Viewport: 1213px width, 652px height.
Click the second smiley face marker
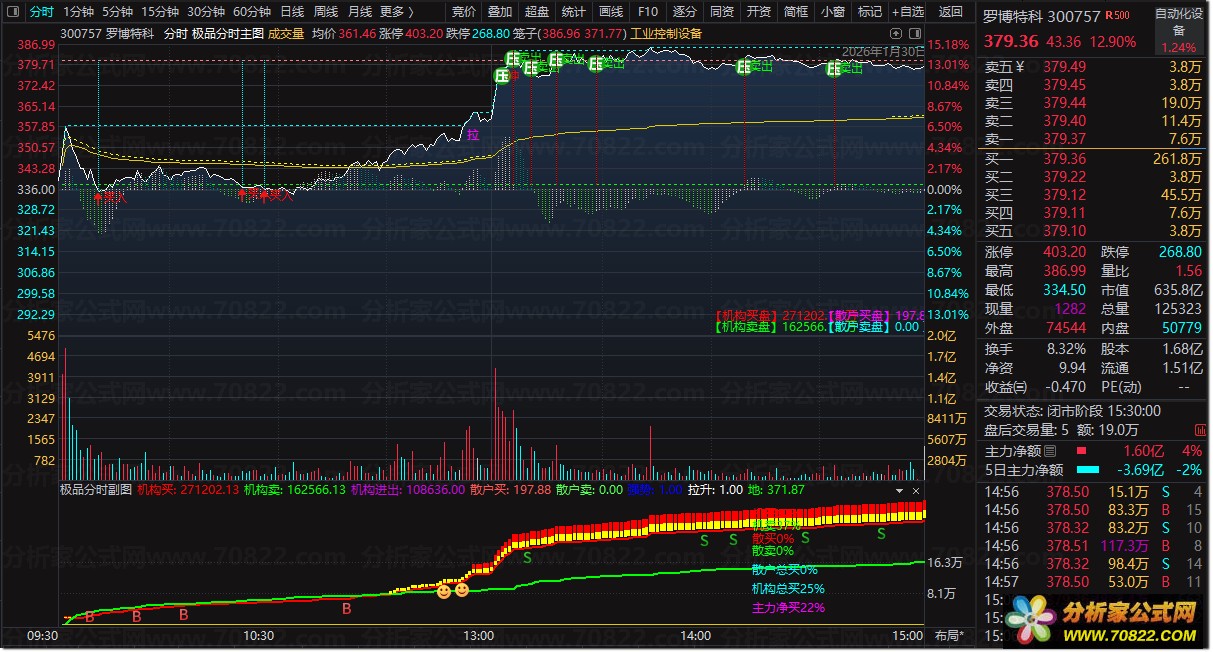click(462, 590)
